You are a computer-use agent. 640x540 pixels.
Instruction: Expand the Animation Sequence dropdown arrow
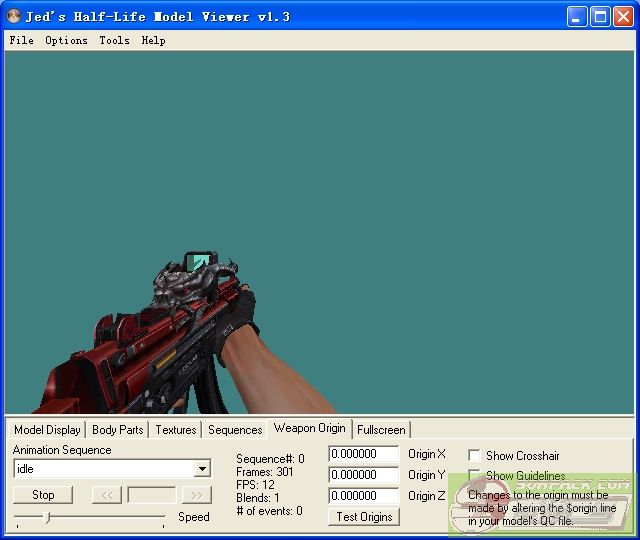coord(202,469)
